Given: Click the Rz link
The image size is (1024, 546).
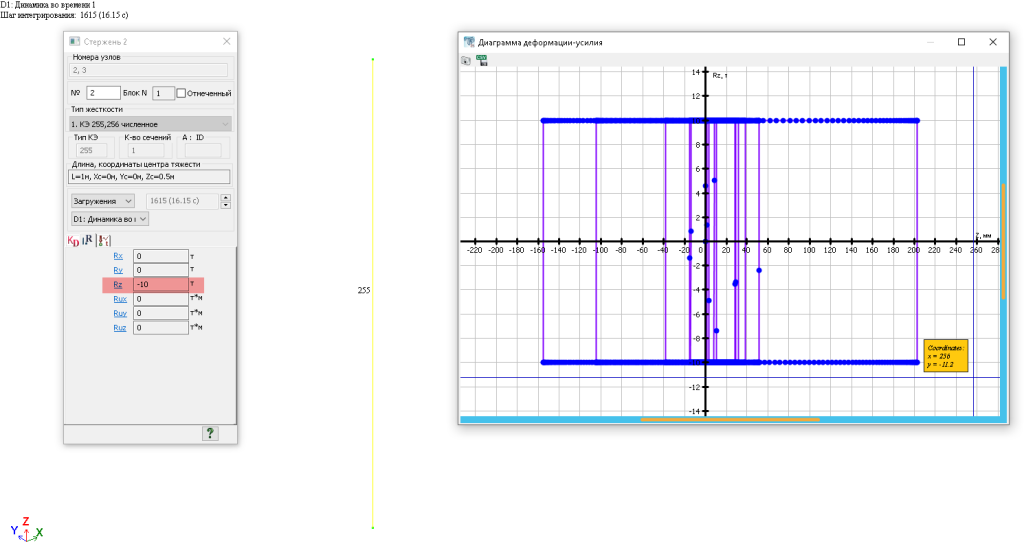Looking at the screenshot, I should pyautogui.click(x=118, y=285).
